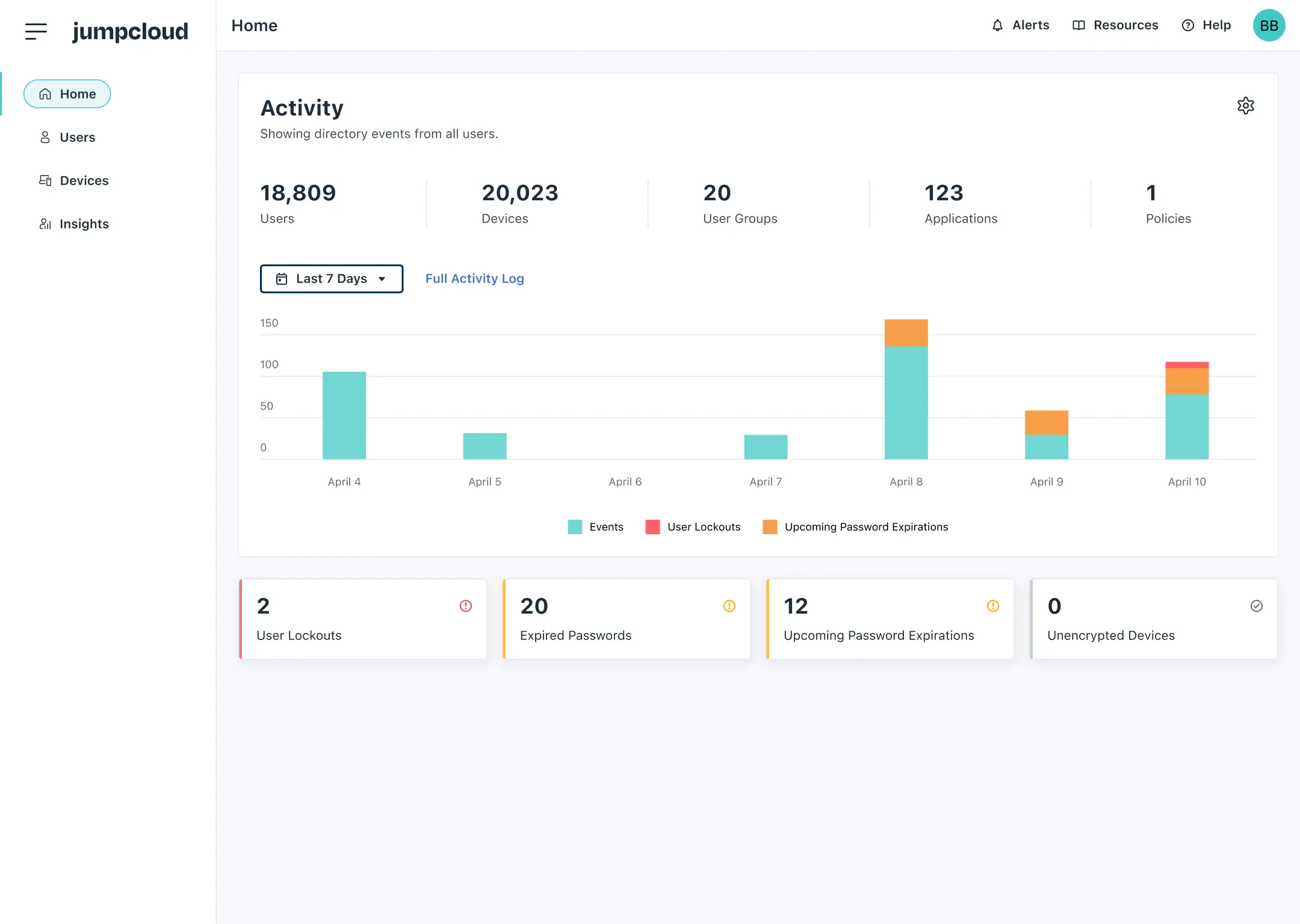Open Devices in the sidebar
This screenshot has width=1300, height=924.
[73, 180]
